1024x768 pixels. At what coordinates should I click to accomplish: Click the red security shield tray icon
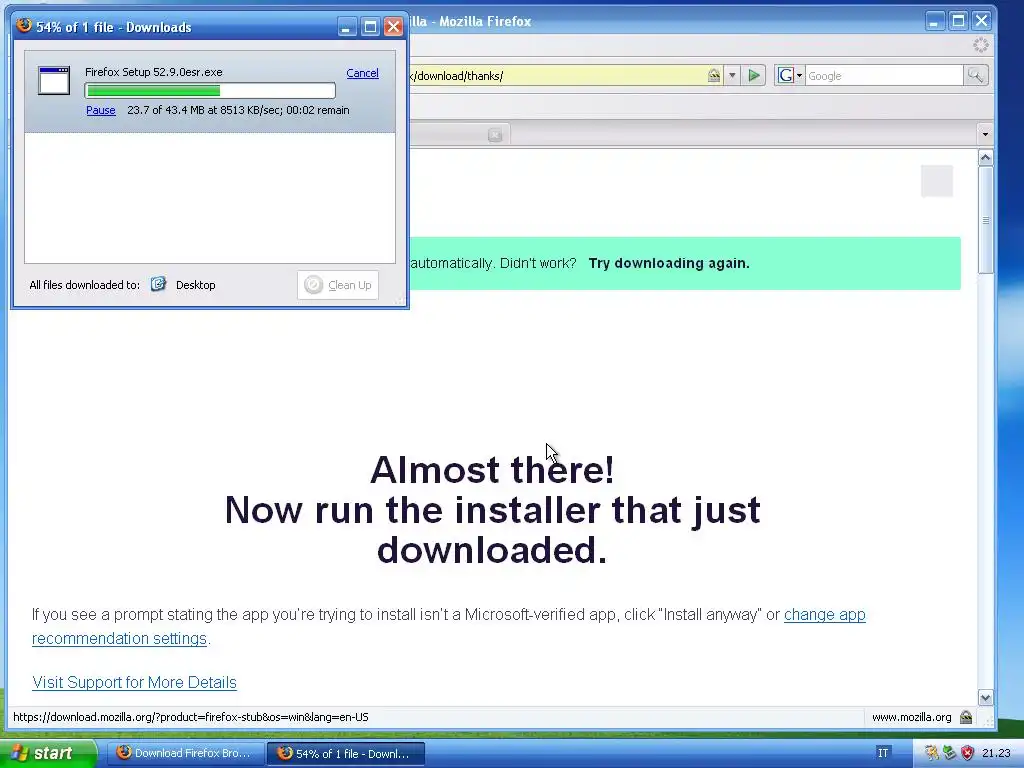pyautogui.click(x=967, y=753)
